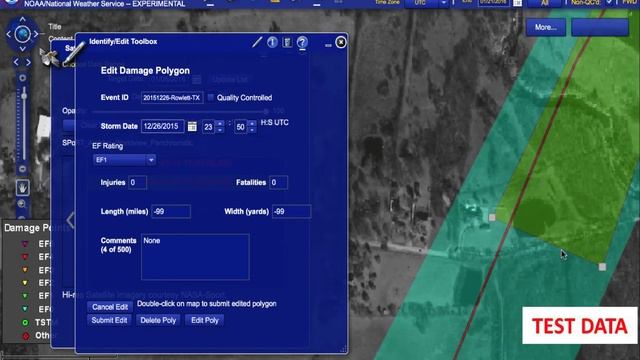
Task: Zoom out with the slider minus button
Action: (22, 169)
